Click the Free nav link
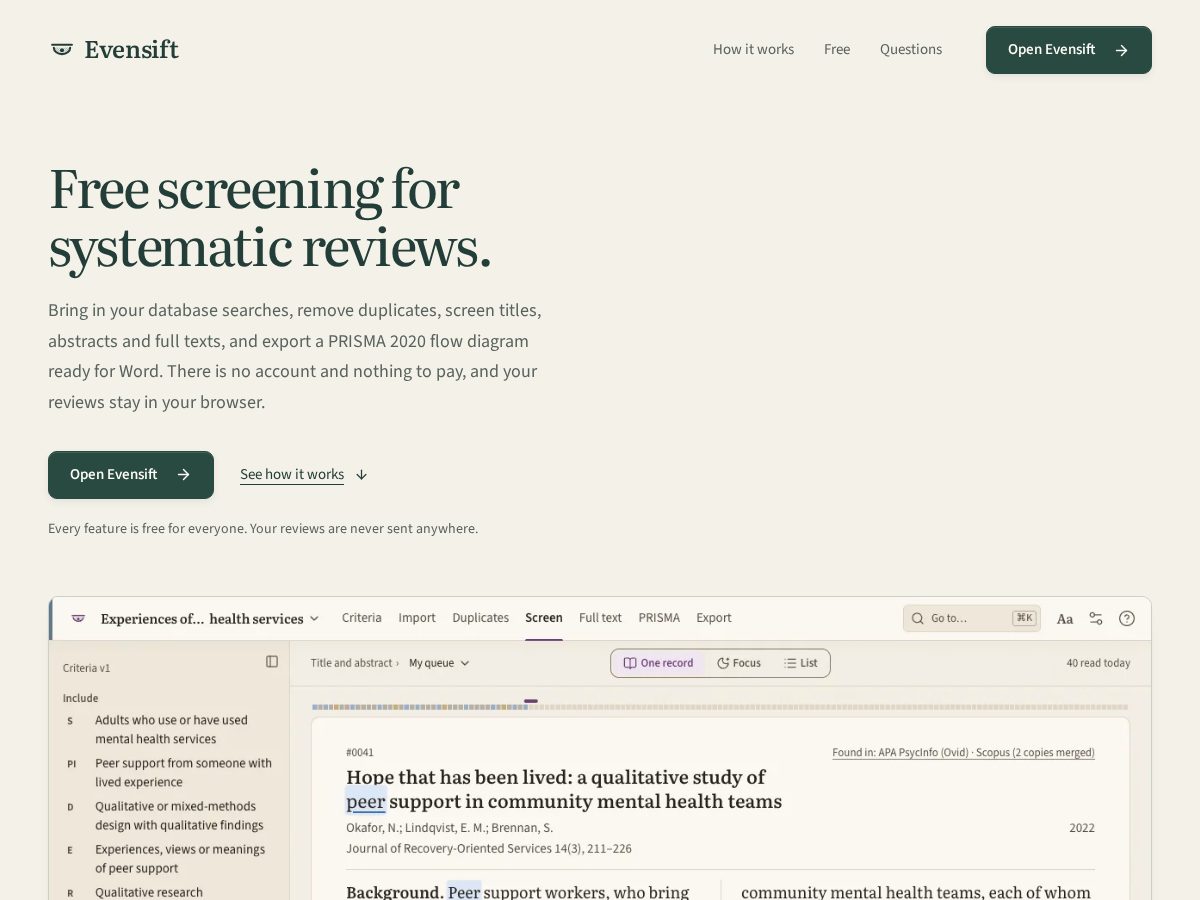 837,50
